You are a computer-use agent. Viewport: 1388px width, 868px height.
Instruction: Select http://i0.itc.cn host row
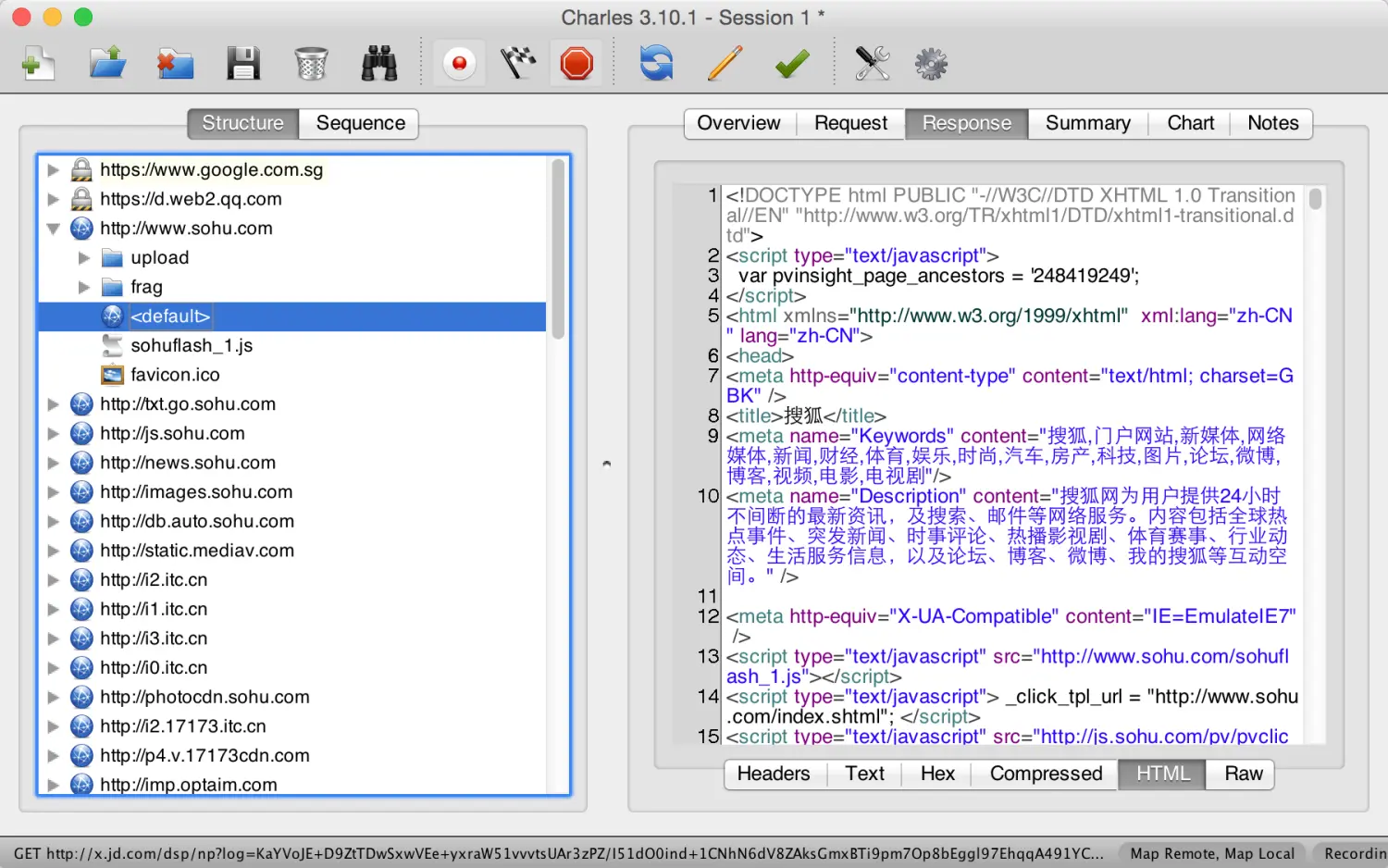click(292, 668)
